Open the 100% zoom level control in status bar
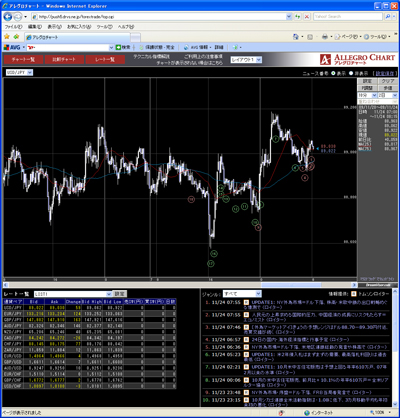The width and height of the screenshot is (400, 418). point(380,413)
